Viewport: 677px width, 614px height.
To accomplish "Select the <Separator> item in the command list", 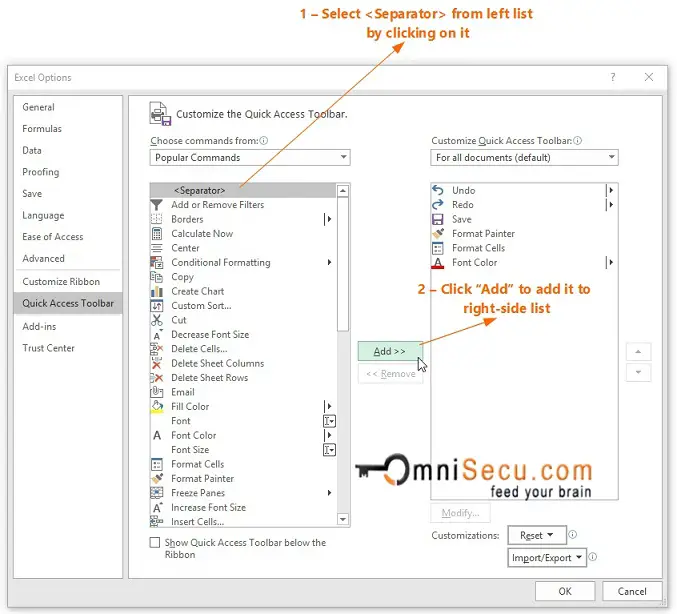I will coord(243,190).
